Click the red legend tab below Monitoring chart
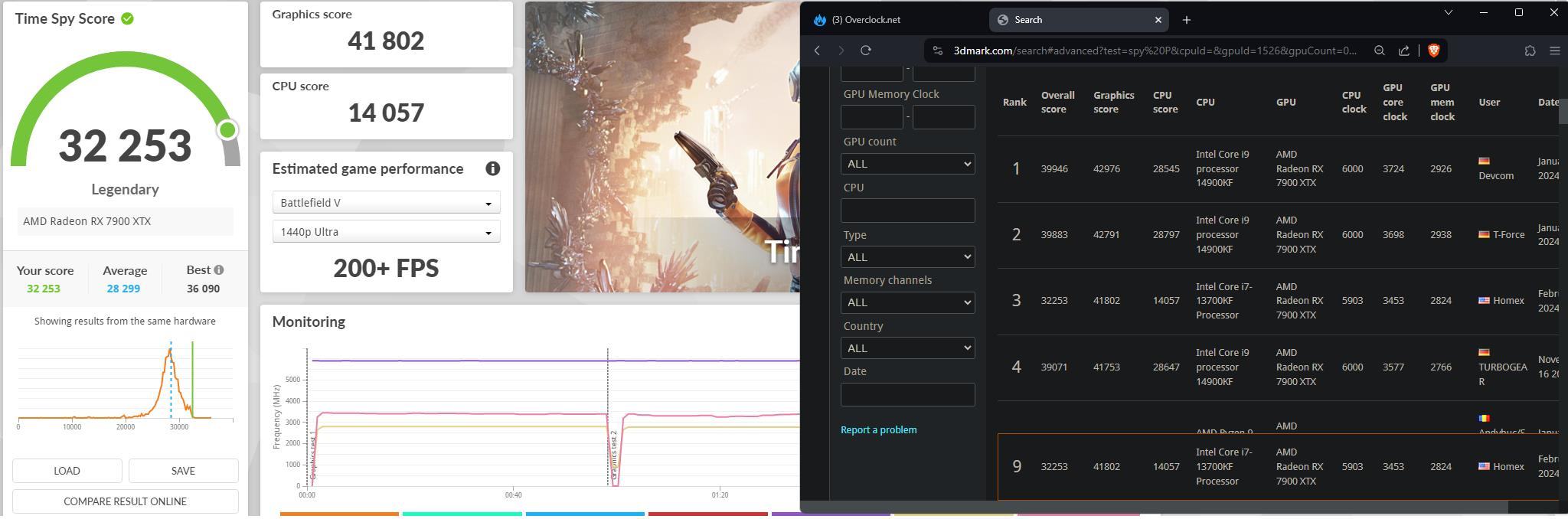The height and width of the screenshot is (519, 1568). coord(707,514)
